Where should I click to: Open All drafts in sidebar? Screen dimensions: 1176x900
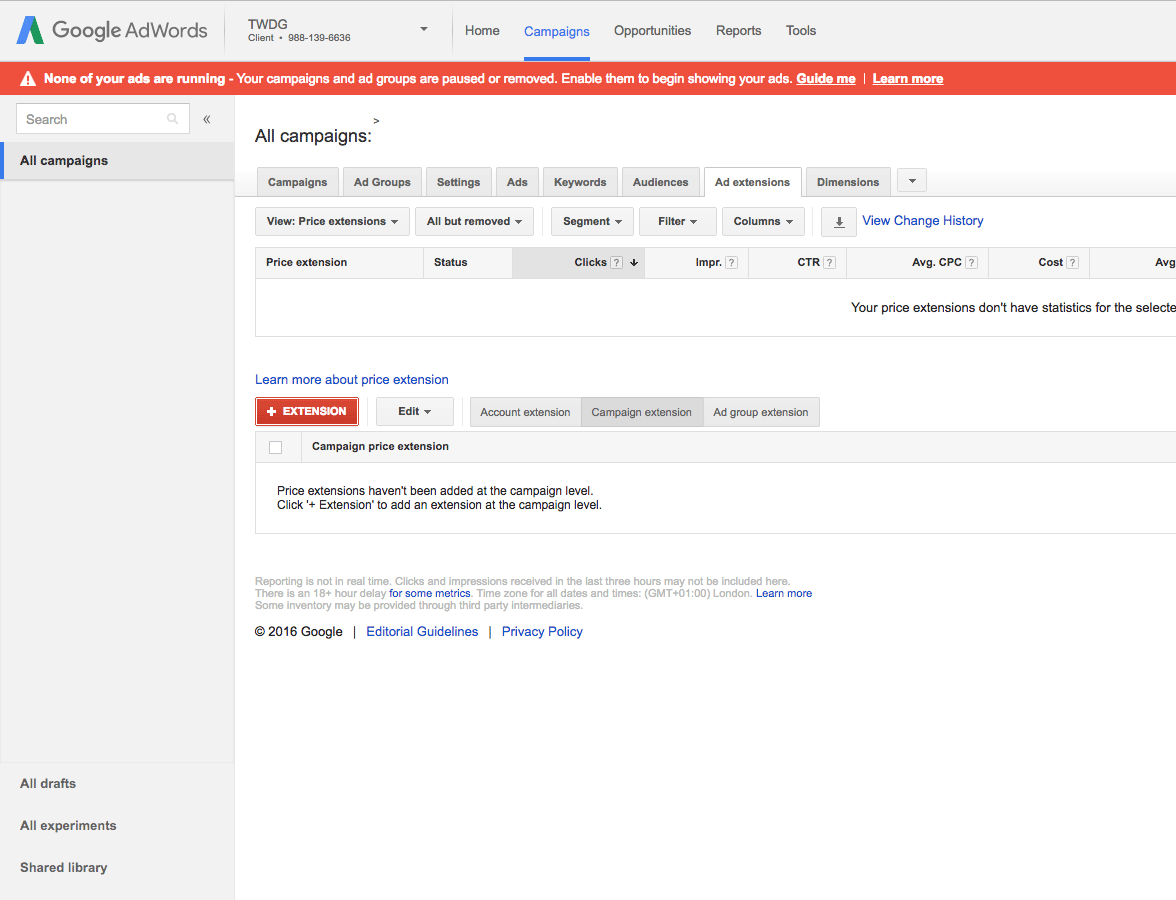(x=48, y=784)
